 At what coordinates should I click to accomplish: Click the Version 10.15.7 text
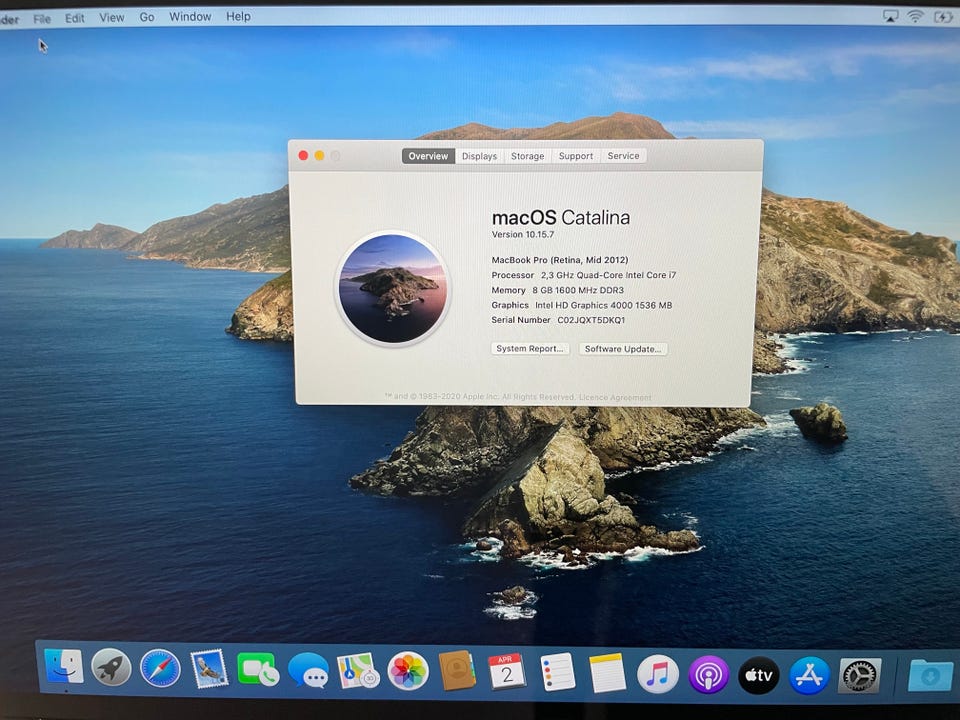click(x=523, y=234)
